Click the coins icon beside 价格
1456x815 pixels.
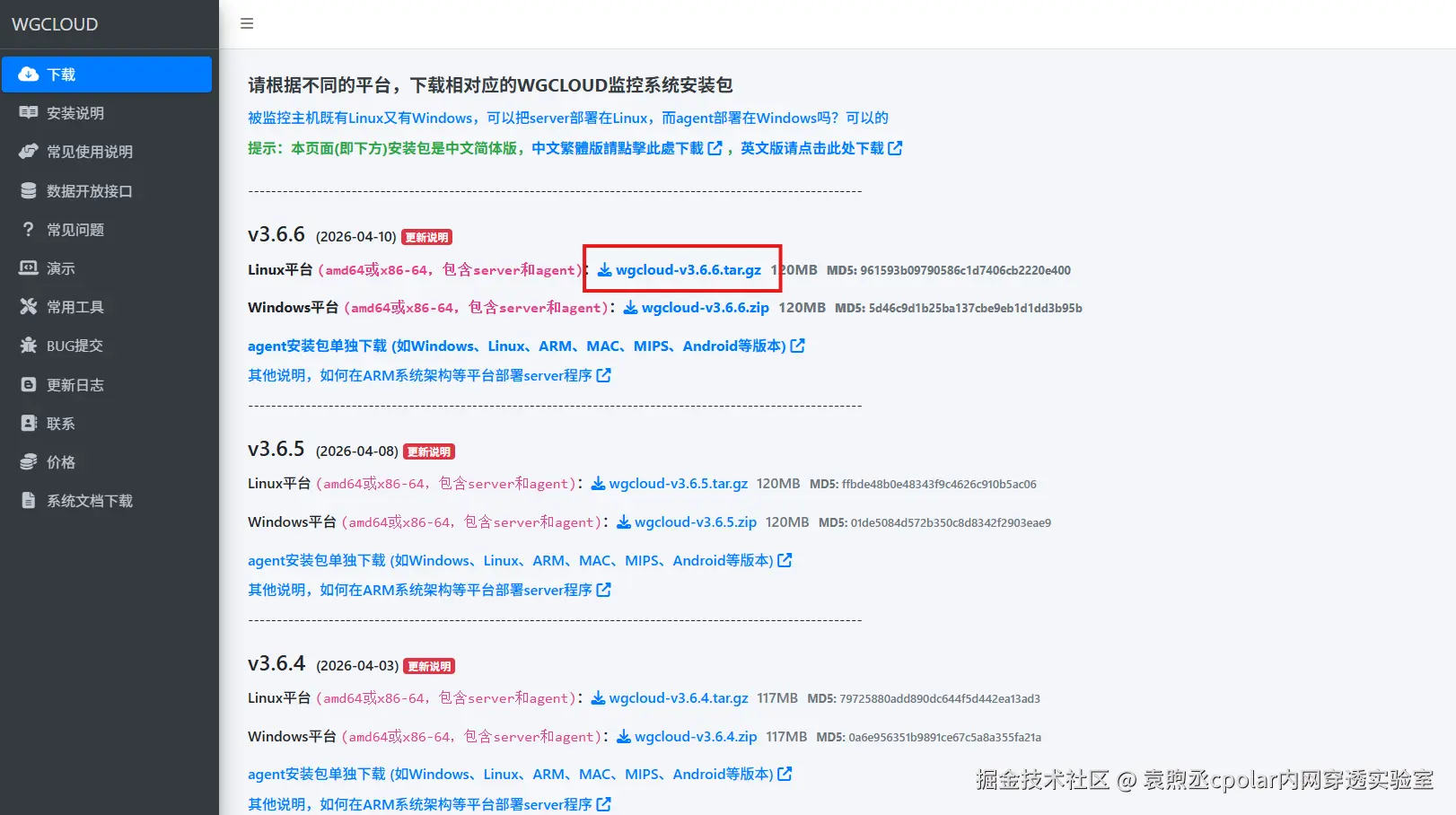29,461
